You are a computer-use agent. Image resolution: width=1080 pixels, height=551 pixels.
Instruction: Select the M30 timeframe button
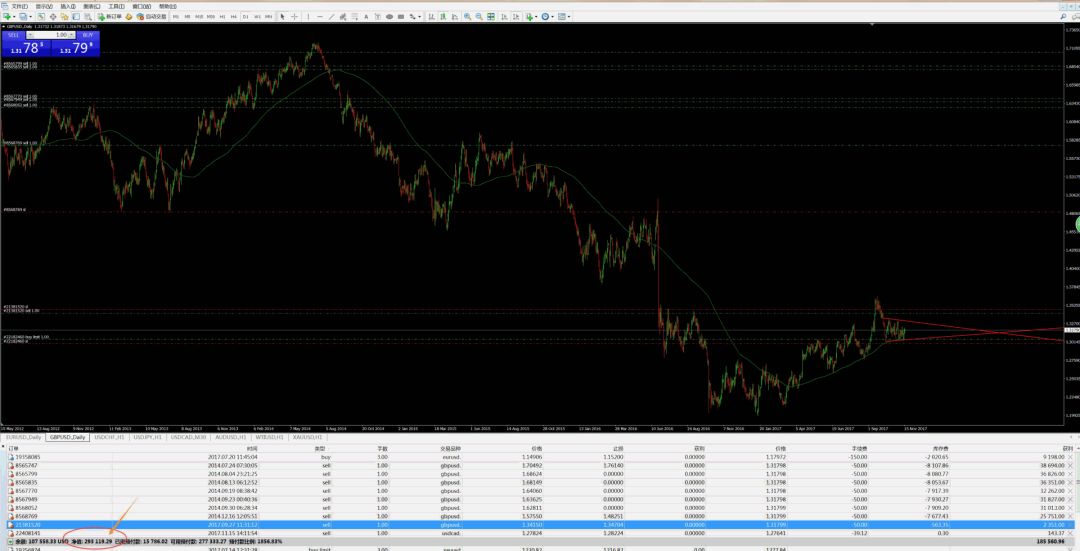click(211, 17)
